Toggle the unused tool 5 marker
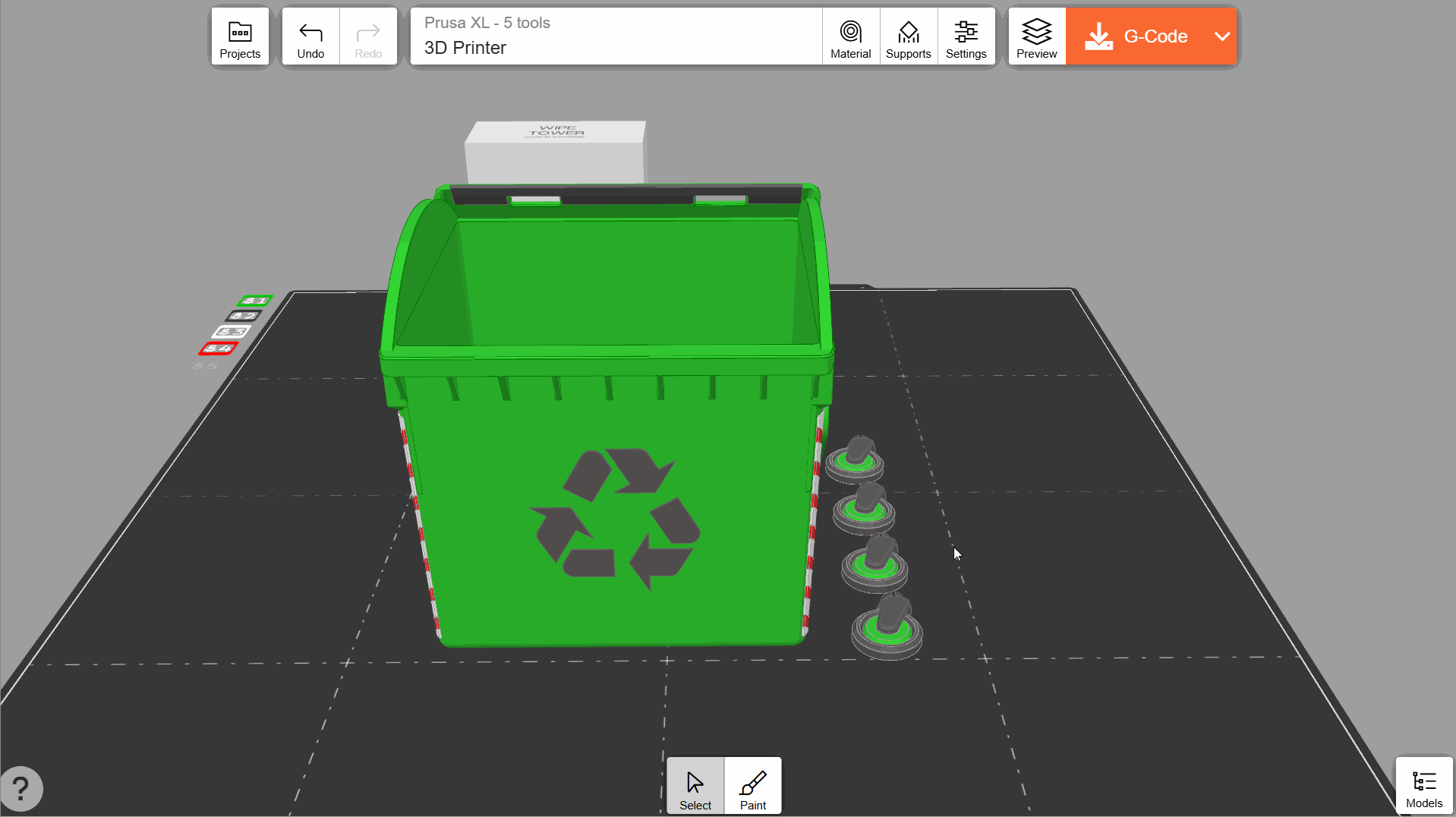 click(x=205, y=366)
